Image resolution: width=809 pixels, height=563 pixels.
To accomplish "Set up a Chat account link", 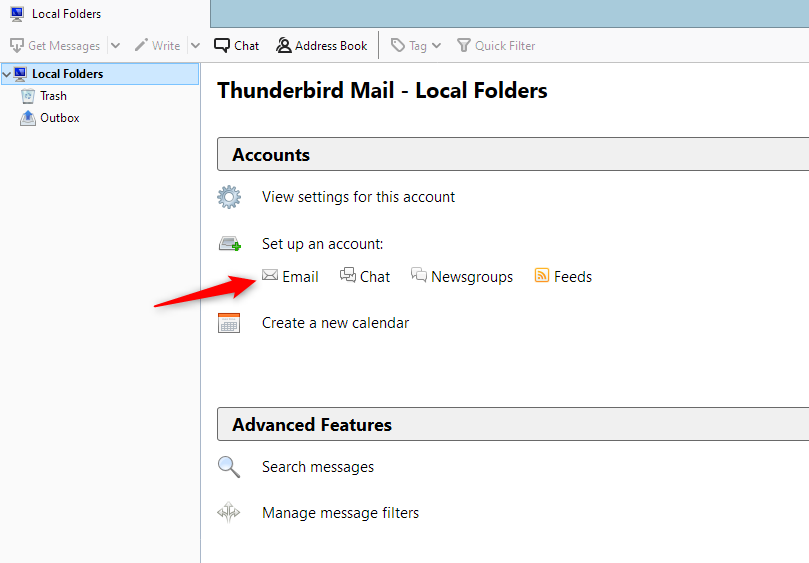I will point(375,277).
